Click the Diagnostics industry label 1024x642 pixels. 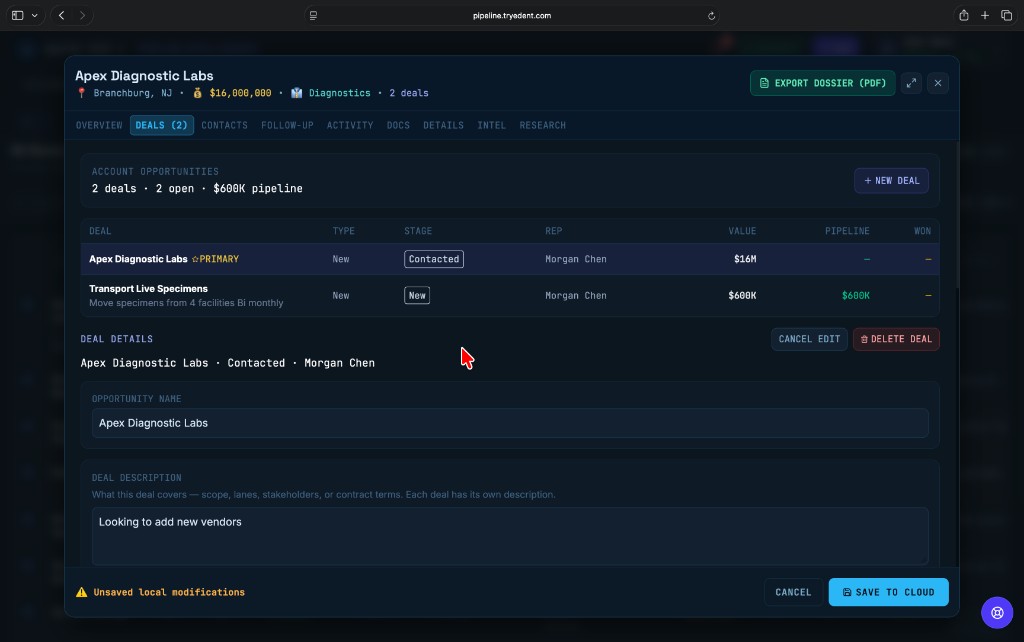[x=340, y=93]
